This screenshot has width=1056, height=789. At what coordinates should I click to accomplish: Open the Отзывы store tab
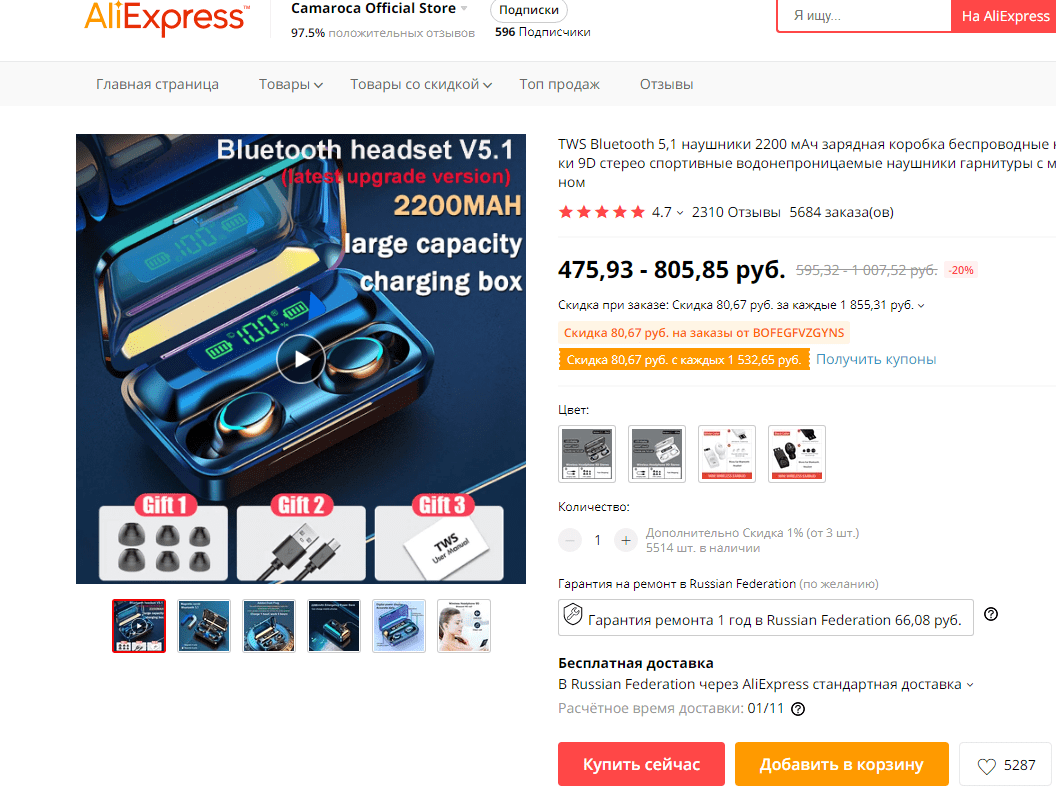pos(666,84)
